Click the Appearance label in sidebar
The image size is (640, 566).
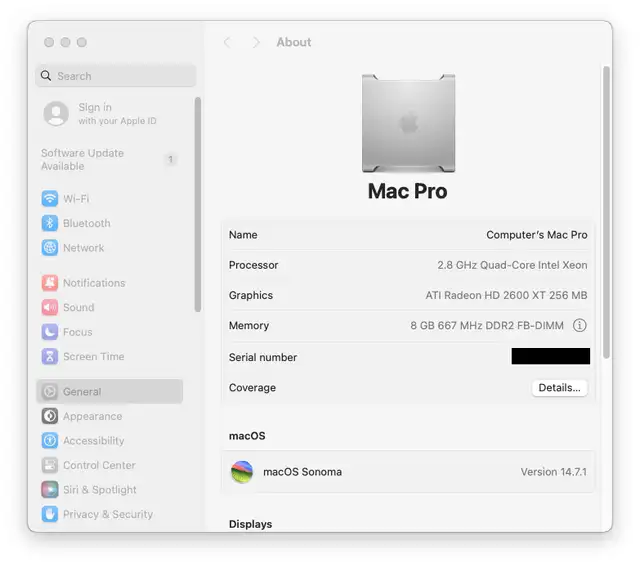click(93, 416)
